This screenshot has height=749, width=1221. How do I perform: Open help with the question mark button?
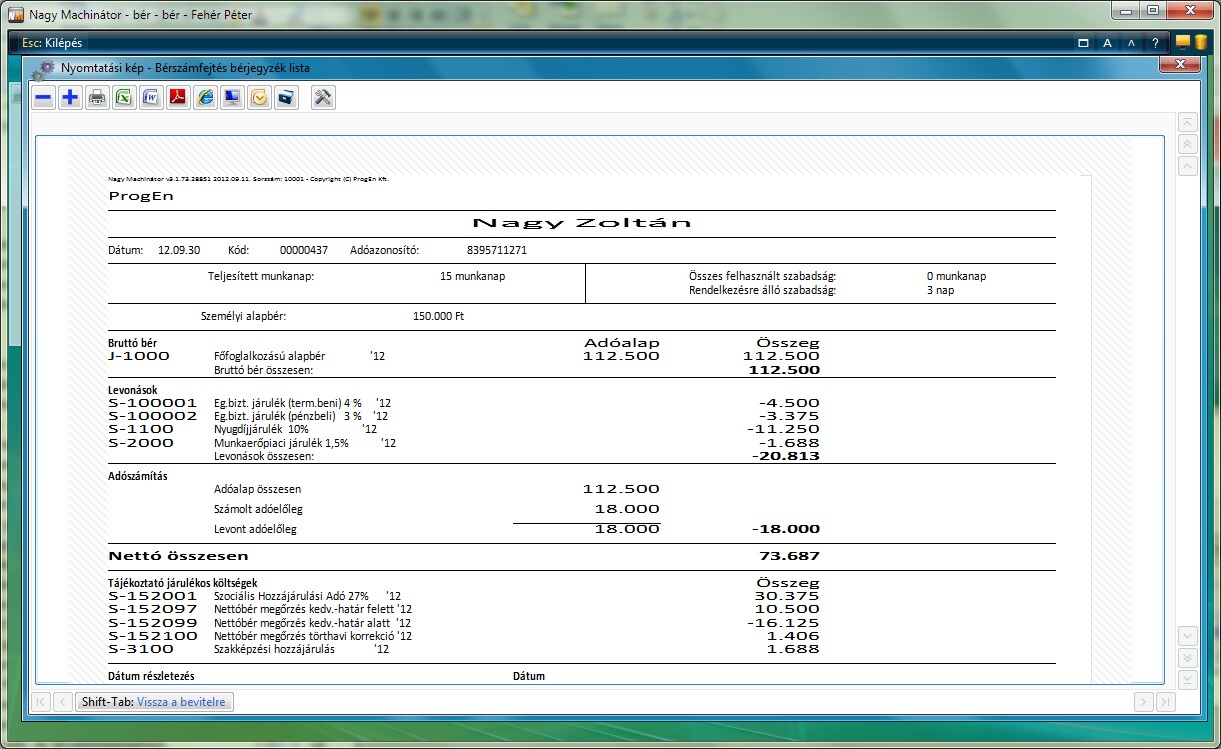(x=1155, y=43)
